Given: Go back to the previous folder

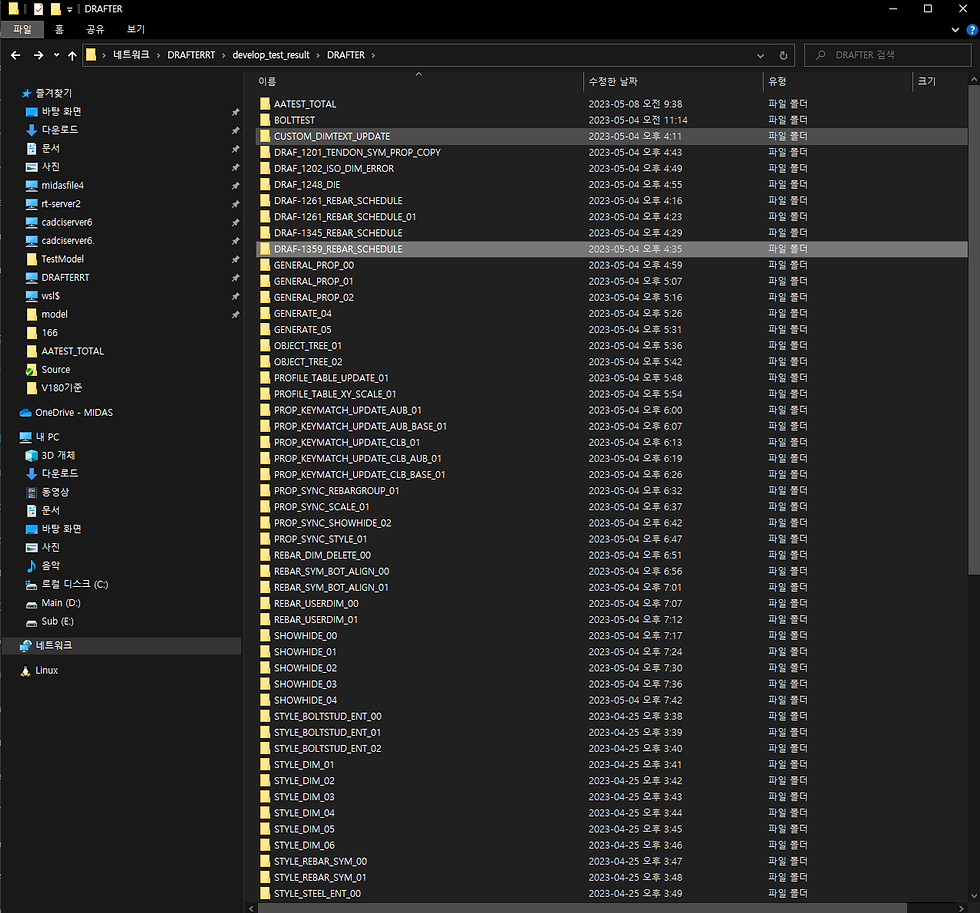Looking at the screenshot, I should (16, 55).
